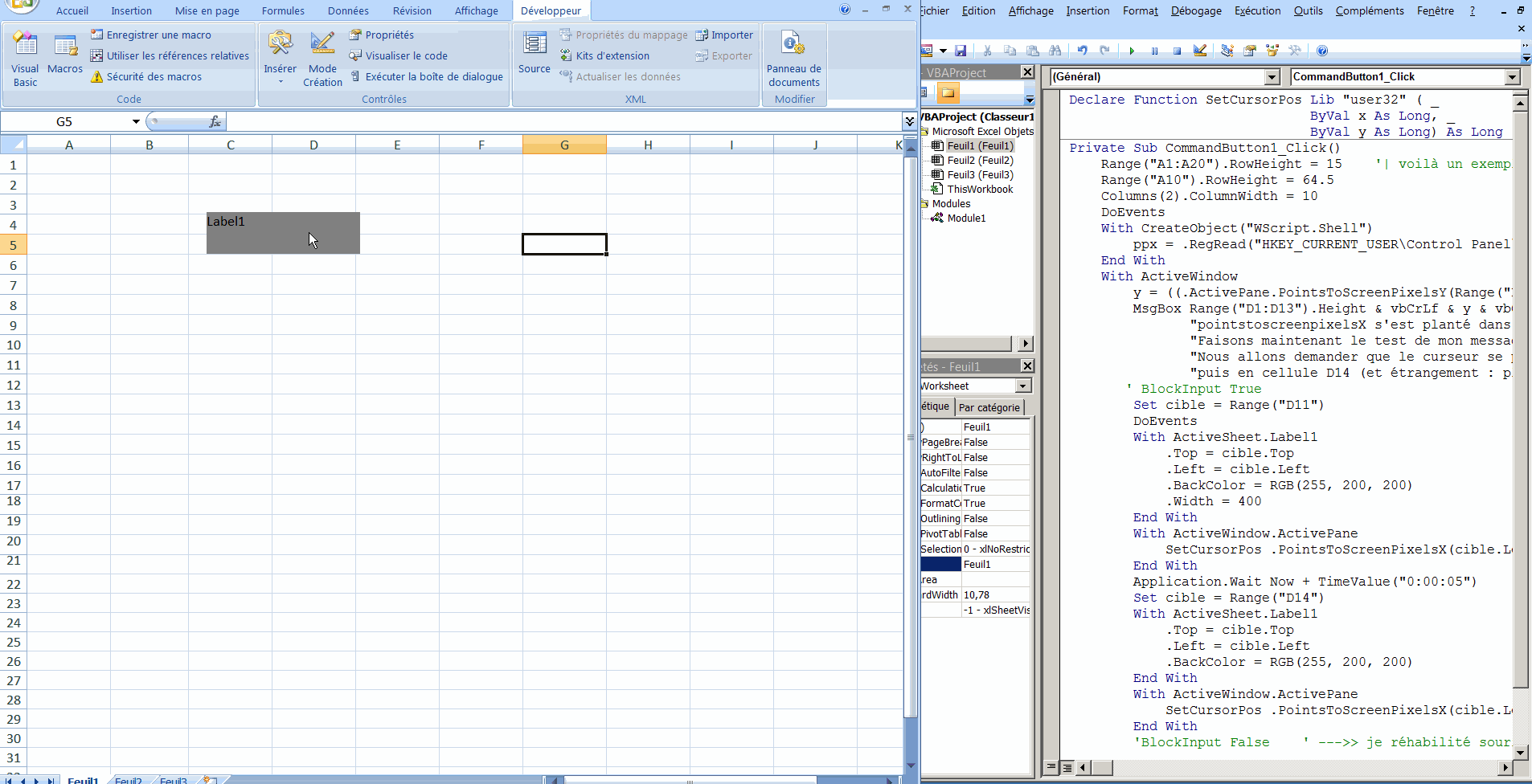
Task: Switch to the Insertion ribbon tab
Action: [x=131, y=10]
